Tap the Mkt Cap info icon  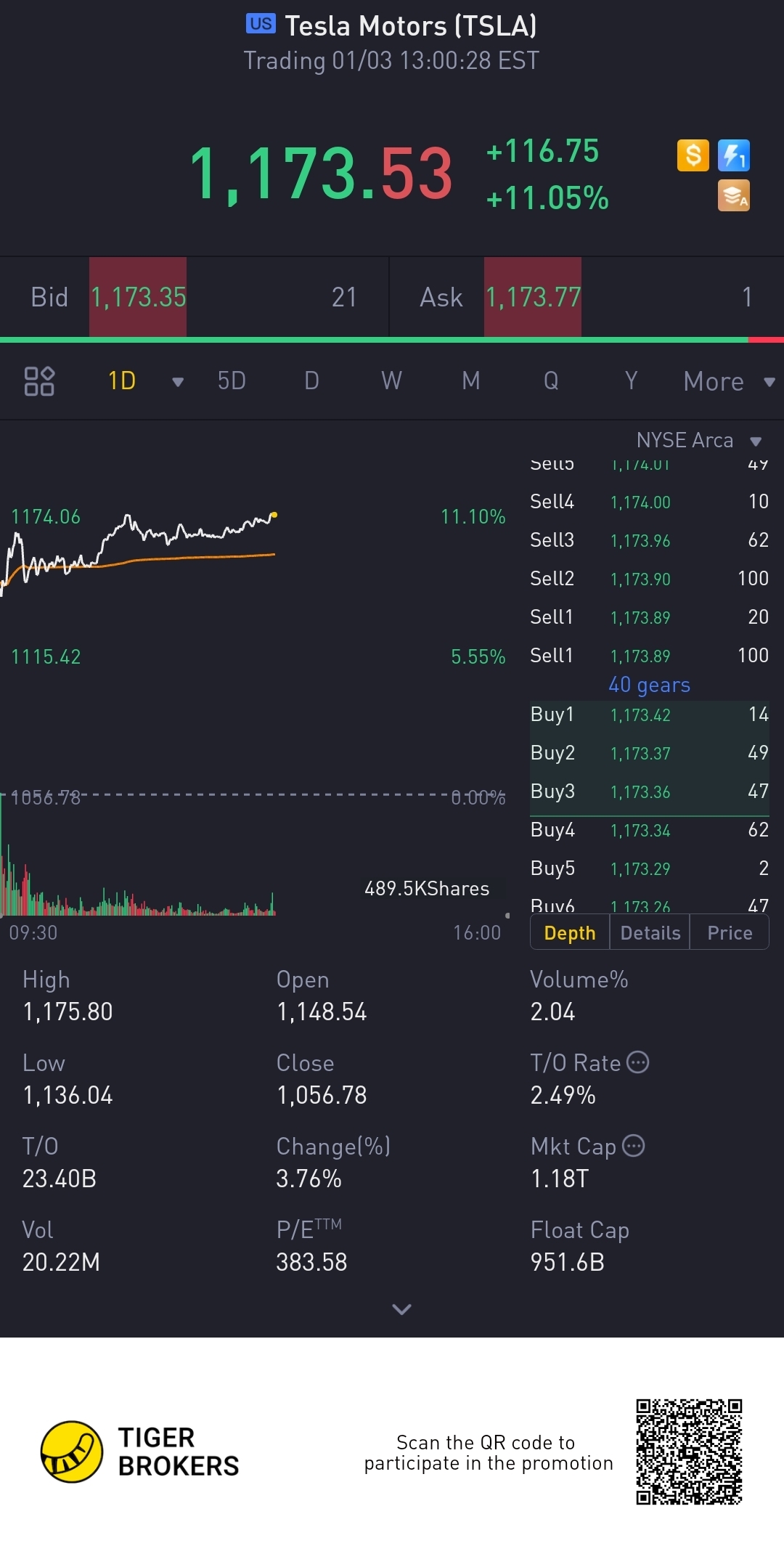(634, 1146)
